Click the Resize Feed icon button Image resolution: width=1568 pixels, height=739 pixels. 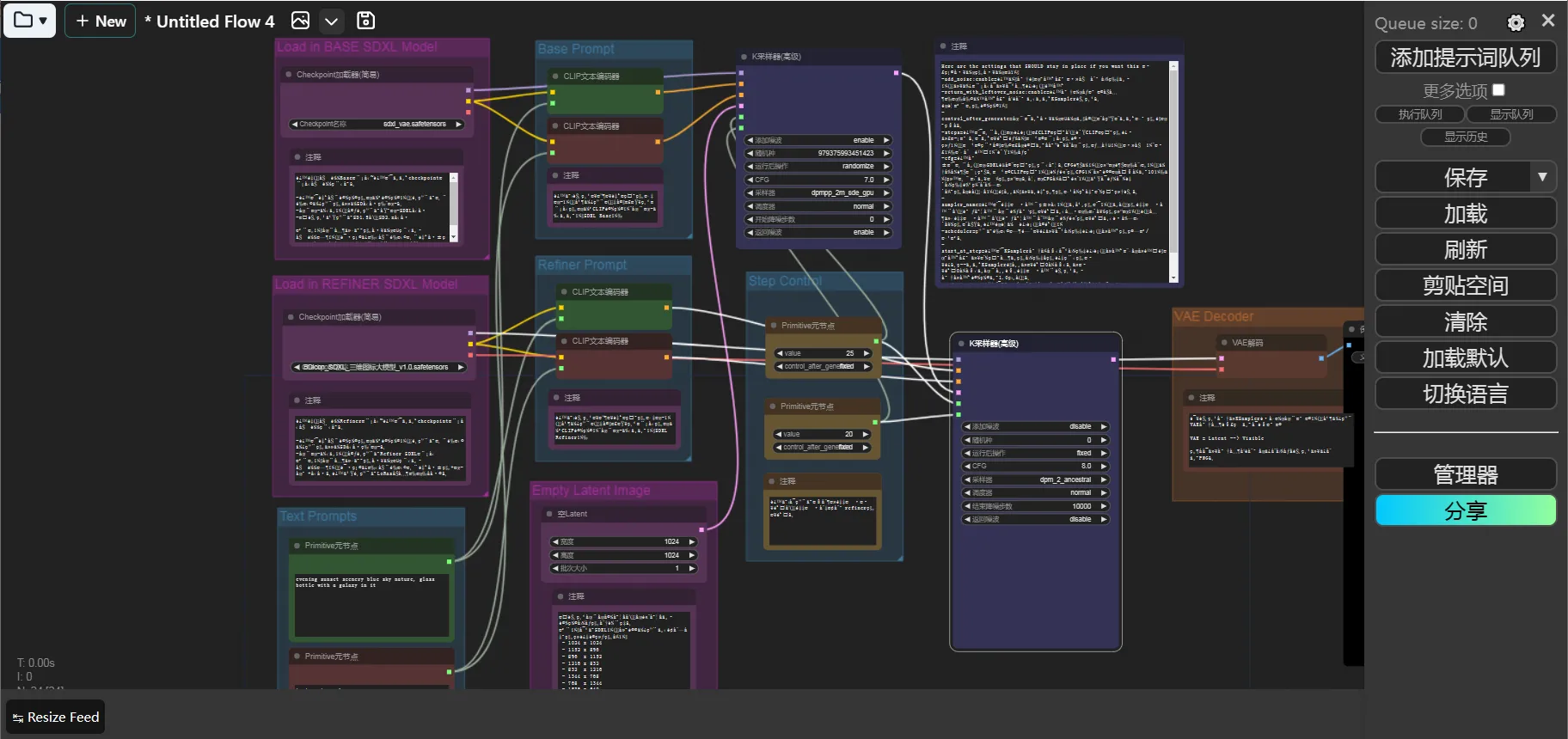(x=56, y=718)
